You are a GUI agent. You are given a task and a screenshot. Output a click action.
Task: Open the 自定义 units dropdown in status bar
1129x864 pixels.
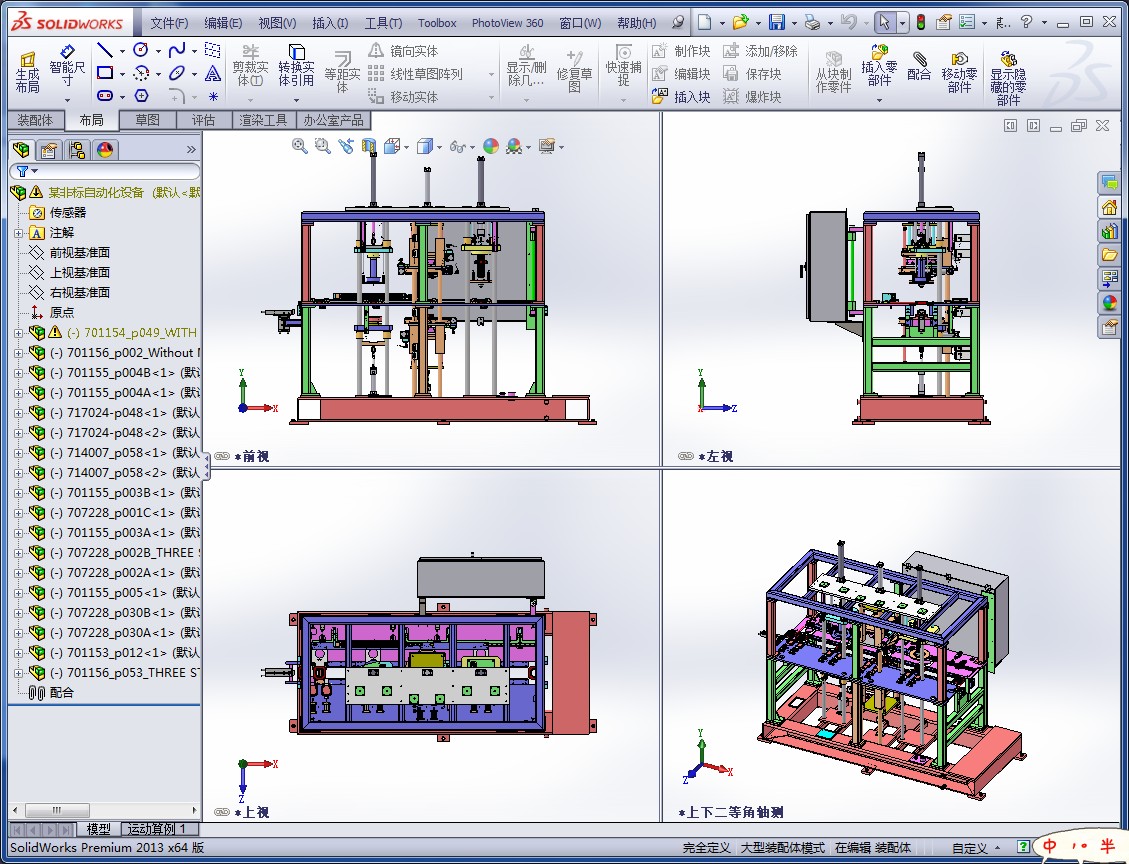pos(976,848)
